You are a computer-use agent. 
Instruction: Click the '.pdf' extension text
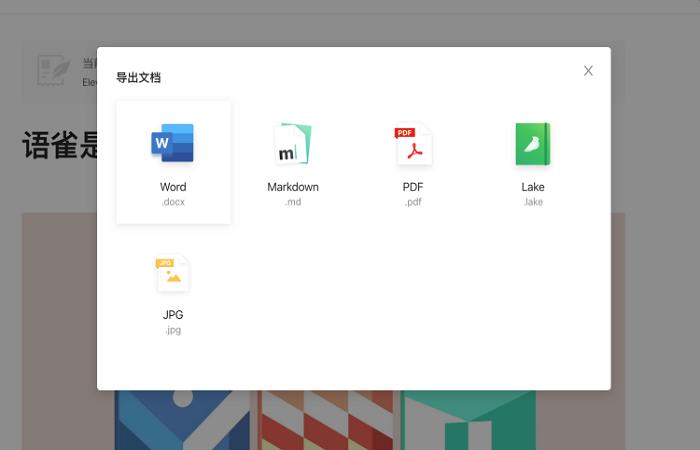click(413, 202)
